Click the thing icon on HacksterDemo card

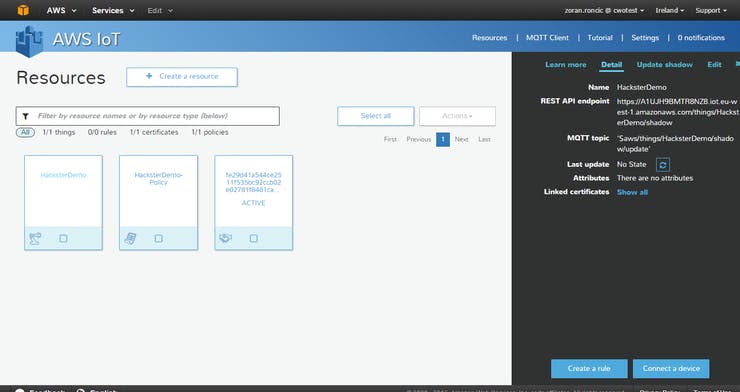pos(35,239)
